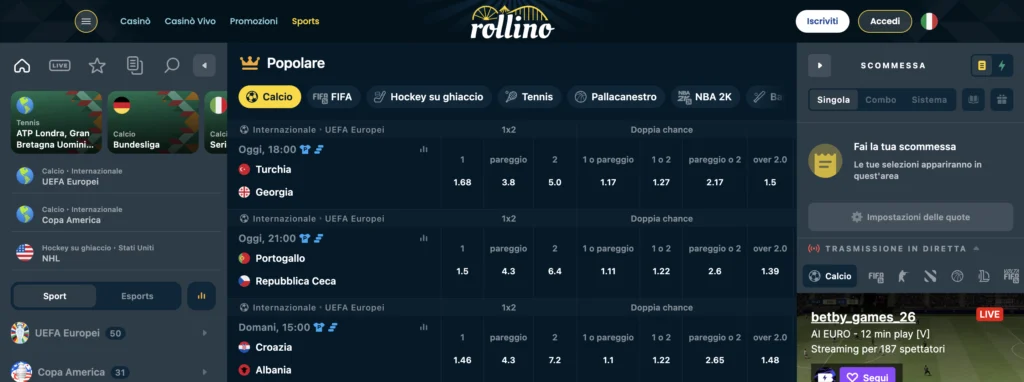Viewport: 1024px width, 382px height.
Task: Open the bet slip book icon
Action: point(973,99)
